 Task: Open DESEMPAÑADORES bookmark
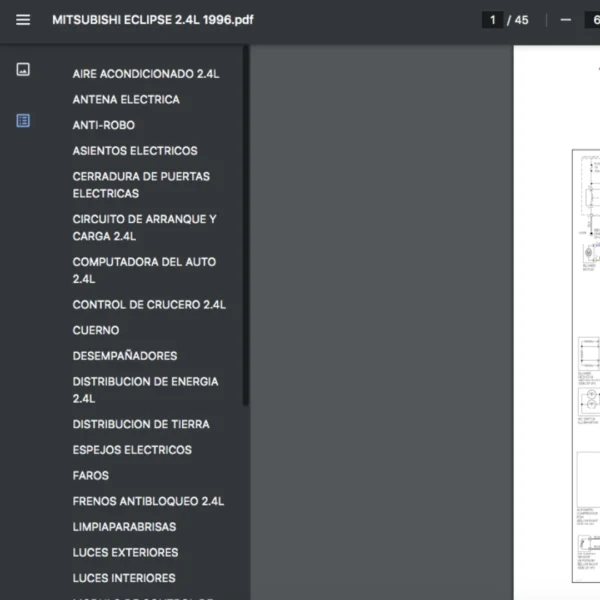pyautogui.click(x=125, y=356)
